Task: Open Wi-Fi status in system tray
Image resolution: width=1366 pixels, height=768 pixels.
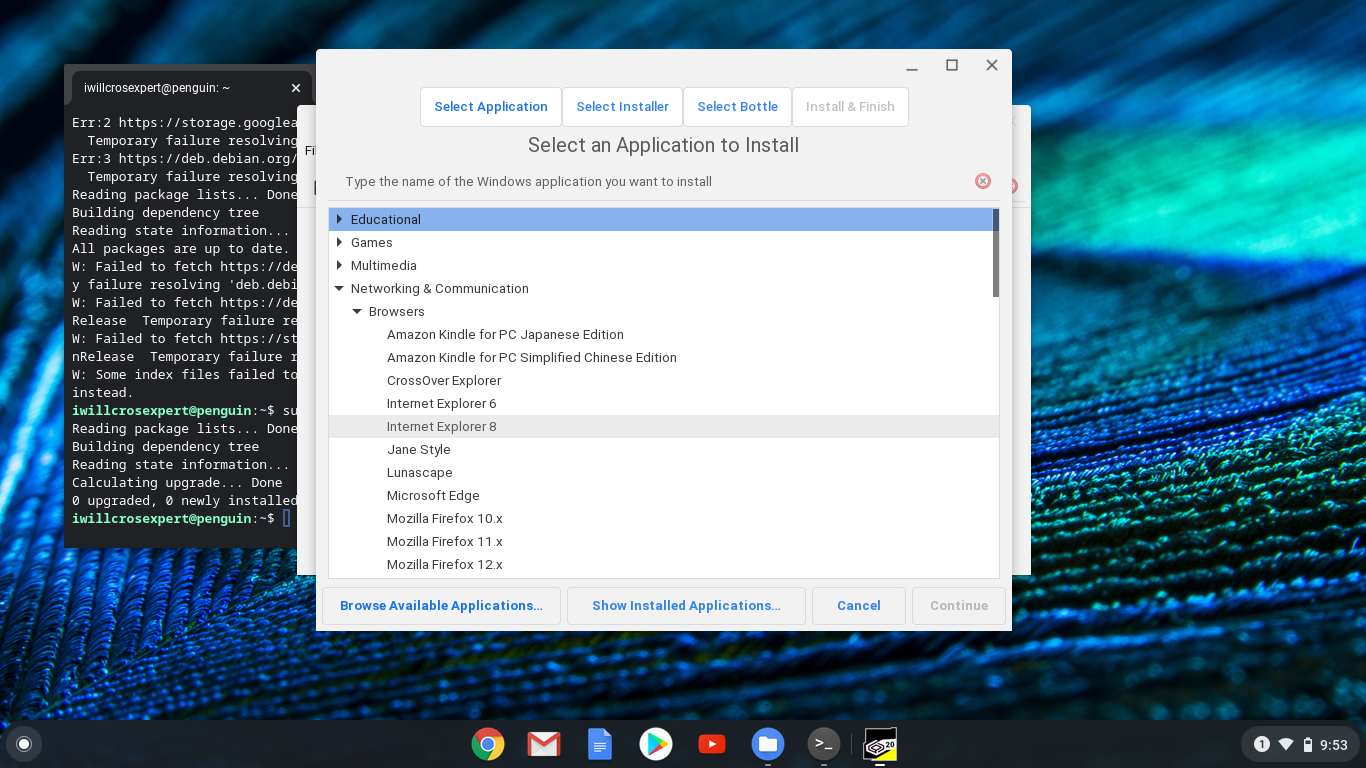Action: (1286, 744)
